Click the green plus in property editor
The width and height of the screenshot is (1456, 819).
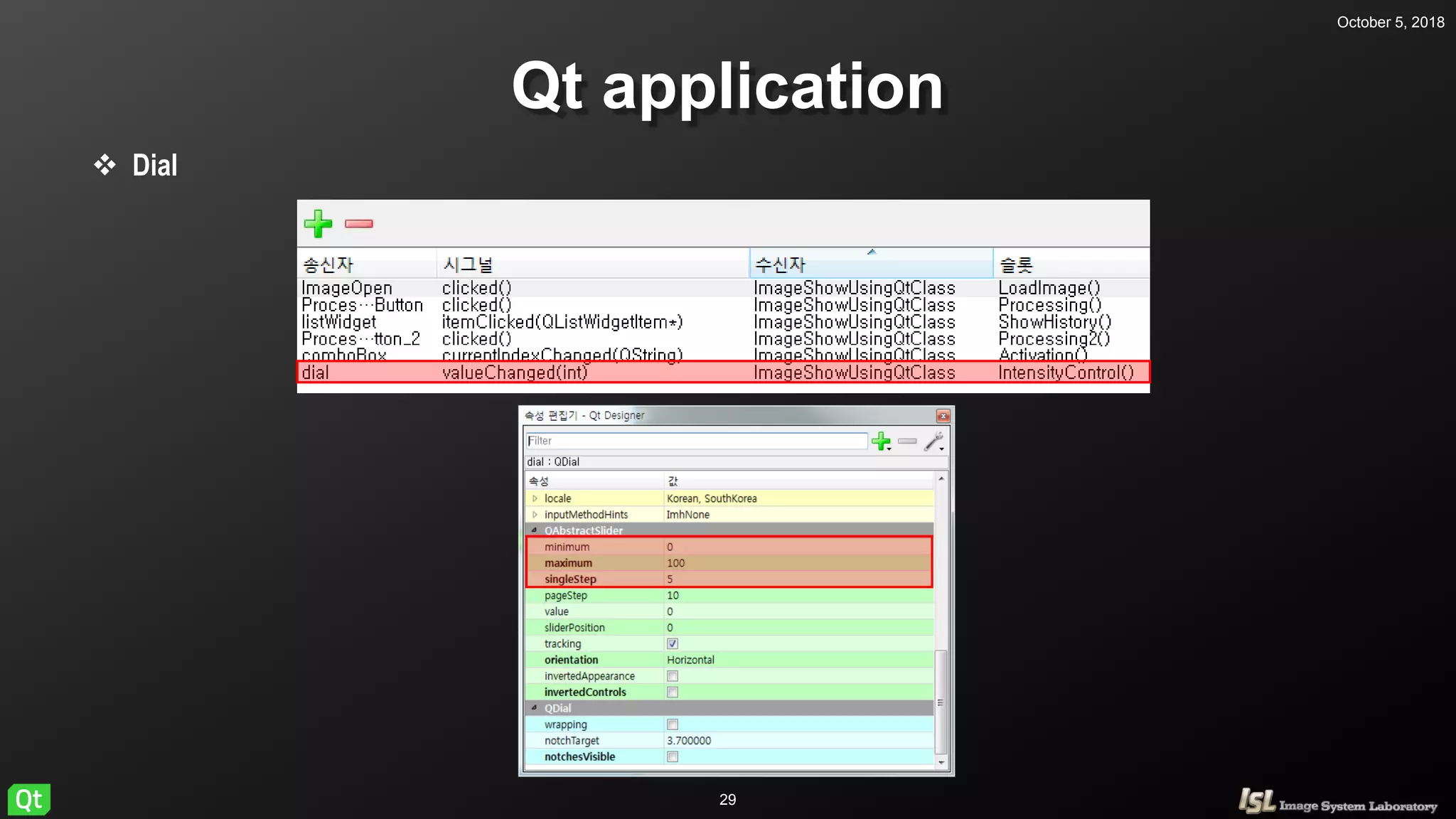pyautogui.click(x=881, y=441)
